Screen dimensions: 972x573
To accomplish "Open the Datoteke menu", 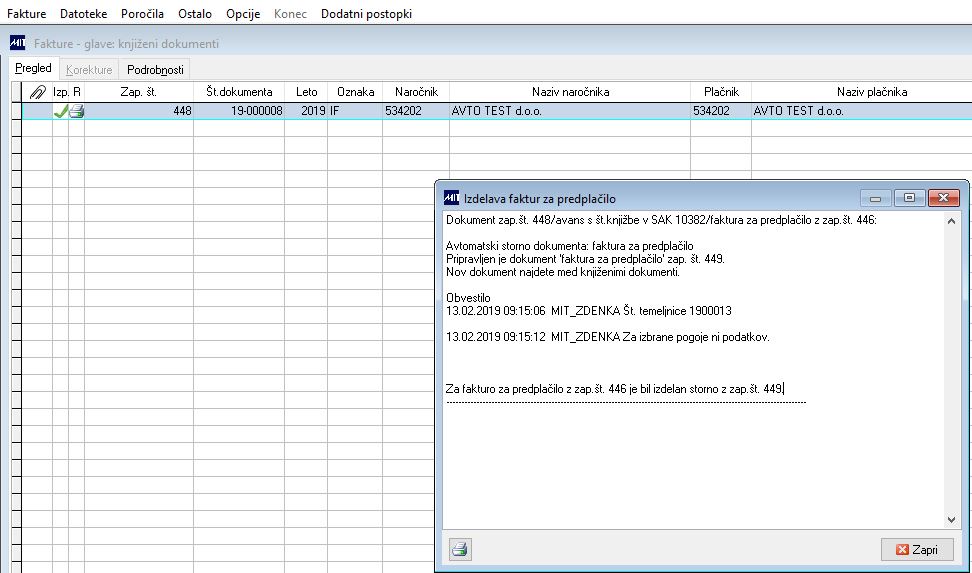I will [84, 14].
